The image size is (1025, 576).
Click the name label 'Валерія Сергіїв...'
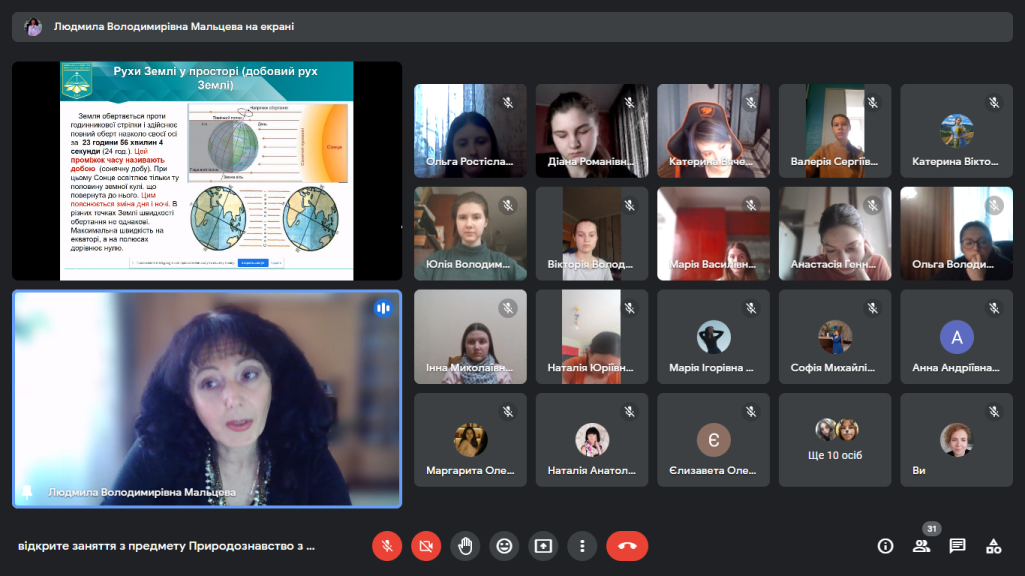(834, 161)
